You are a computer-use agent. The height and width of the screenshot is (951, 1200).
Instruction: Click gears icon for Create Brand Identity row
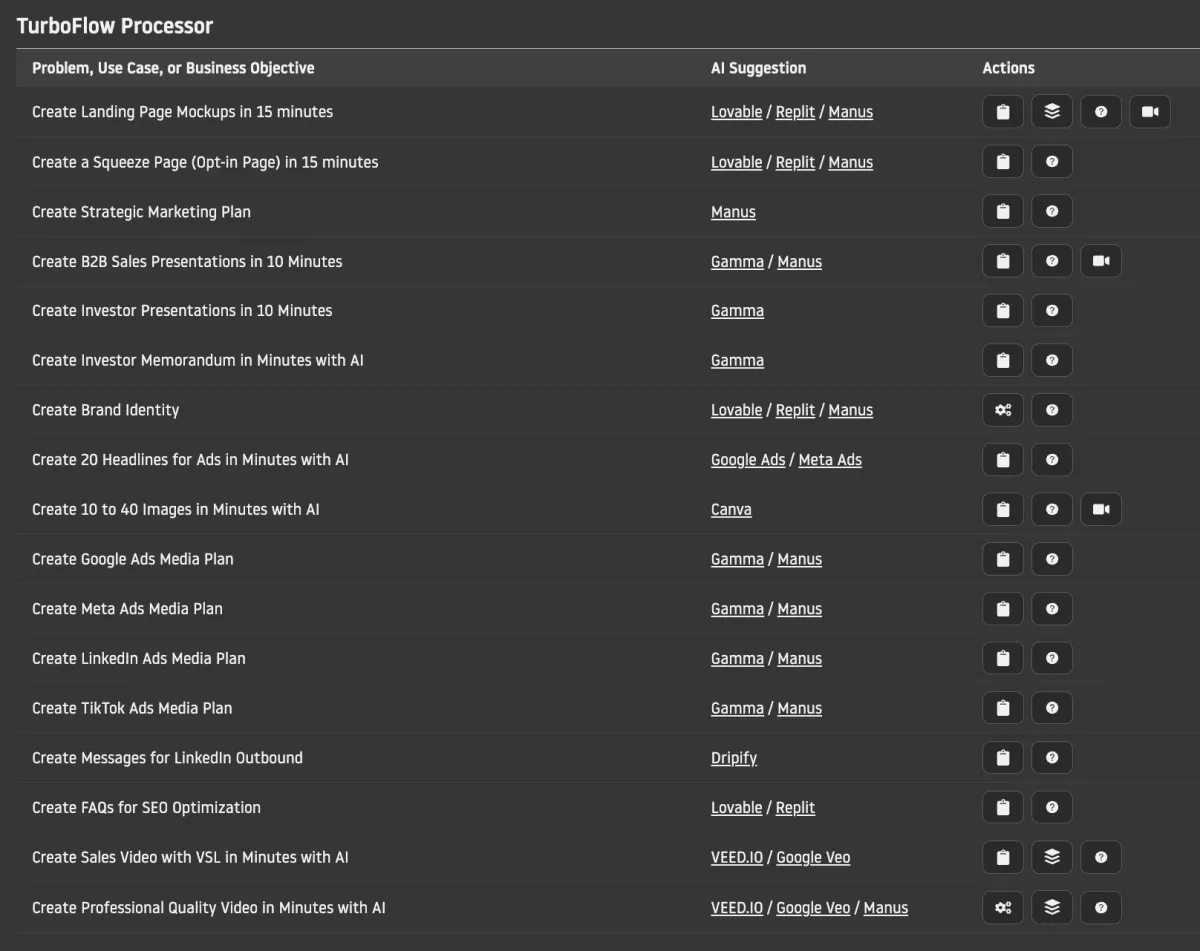[x=1003, y=410]
